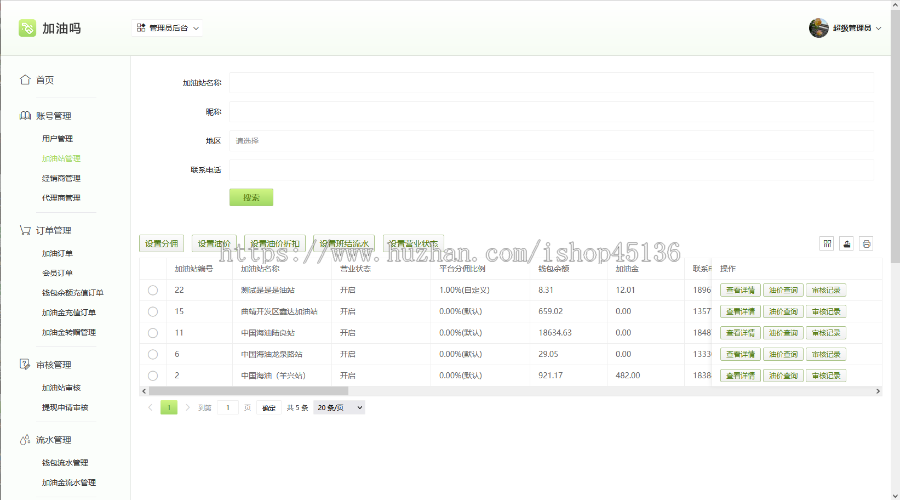Click the 首页 home icon in sidebar
Image resolution: width=900 pixels, height=500 pixels.
click(x=25, y=80)
